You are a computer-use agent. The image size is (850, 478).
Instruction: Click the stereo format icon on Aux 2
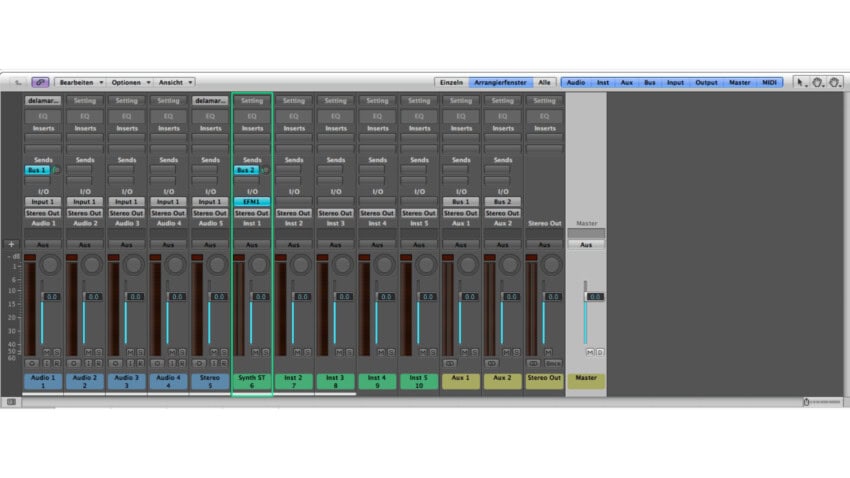pyautogui.click(x=491, y=363)
